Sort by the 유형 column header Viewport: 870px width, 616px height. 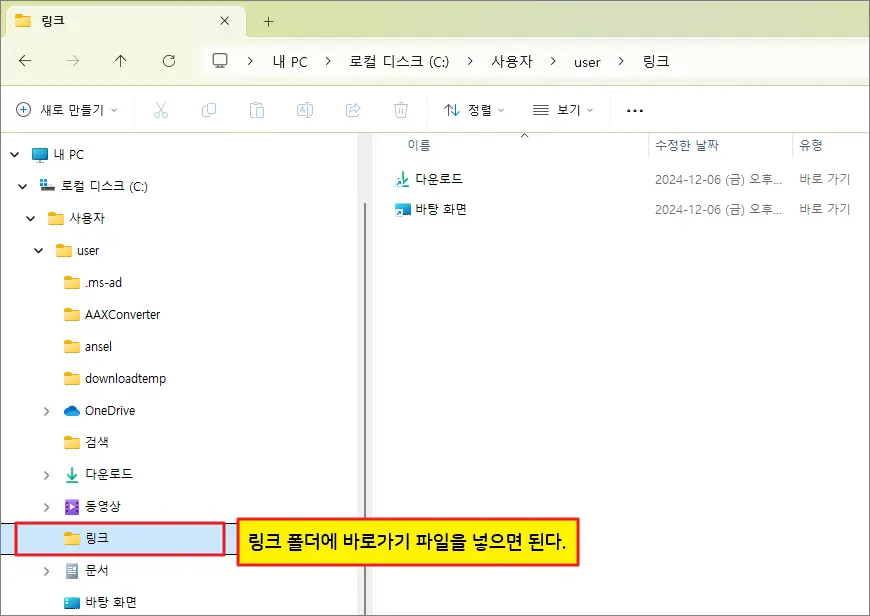coord(811,145)
